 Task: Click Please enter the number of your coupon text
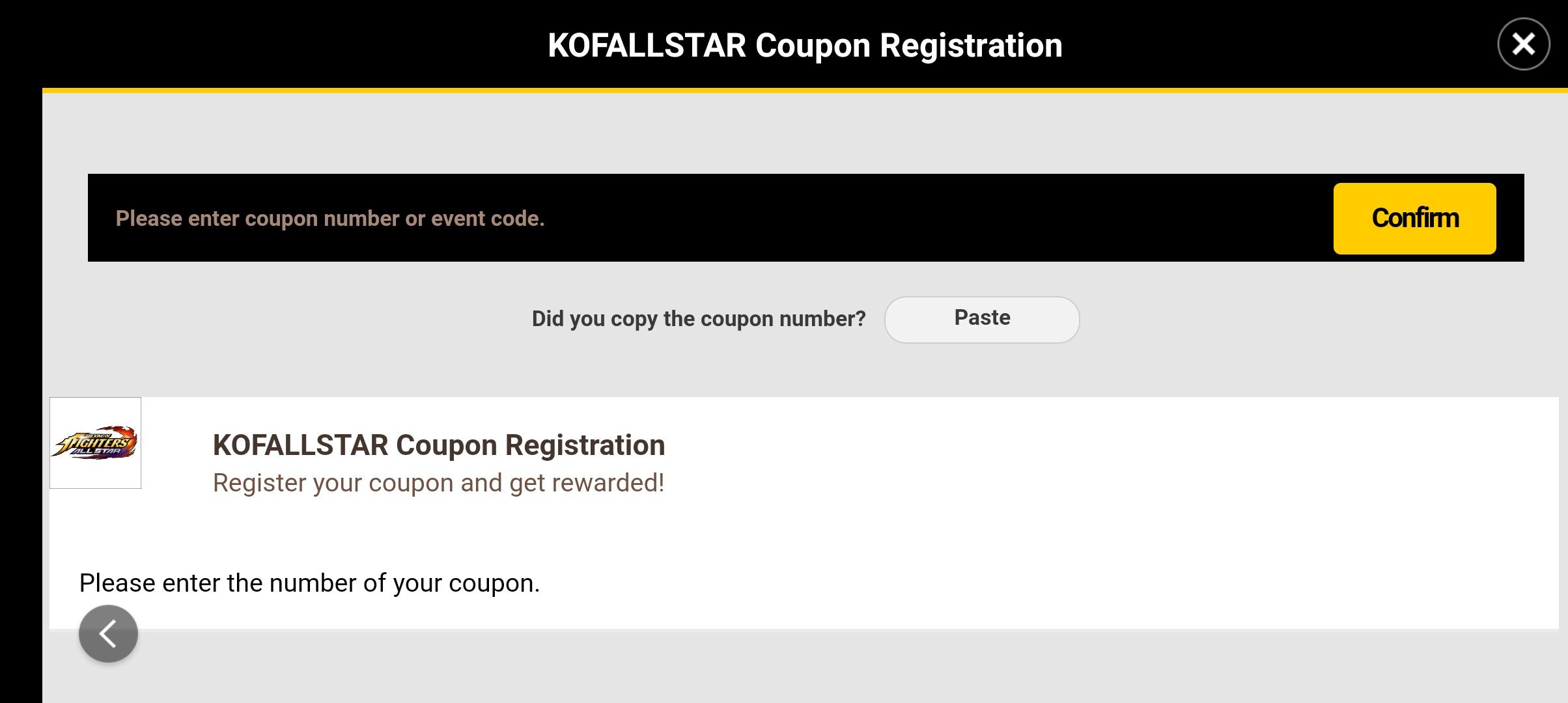pos(309,583)
